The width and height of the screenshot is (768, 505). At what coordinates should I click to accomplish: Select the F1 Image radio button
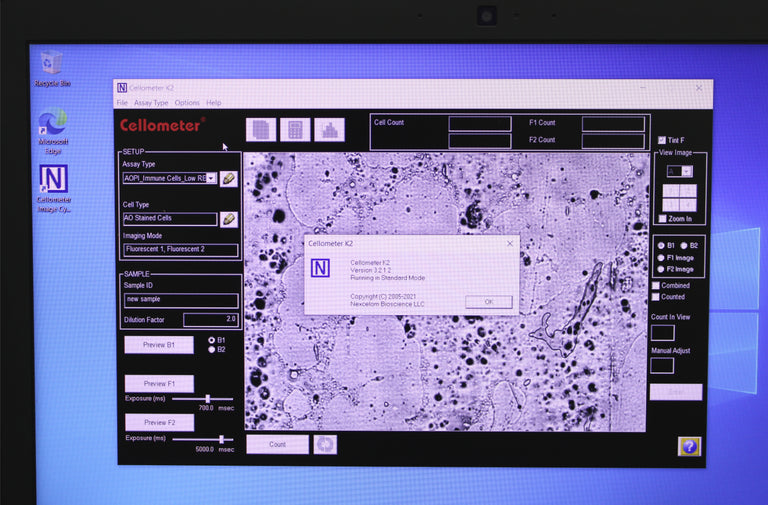tap(661, 257)
